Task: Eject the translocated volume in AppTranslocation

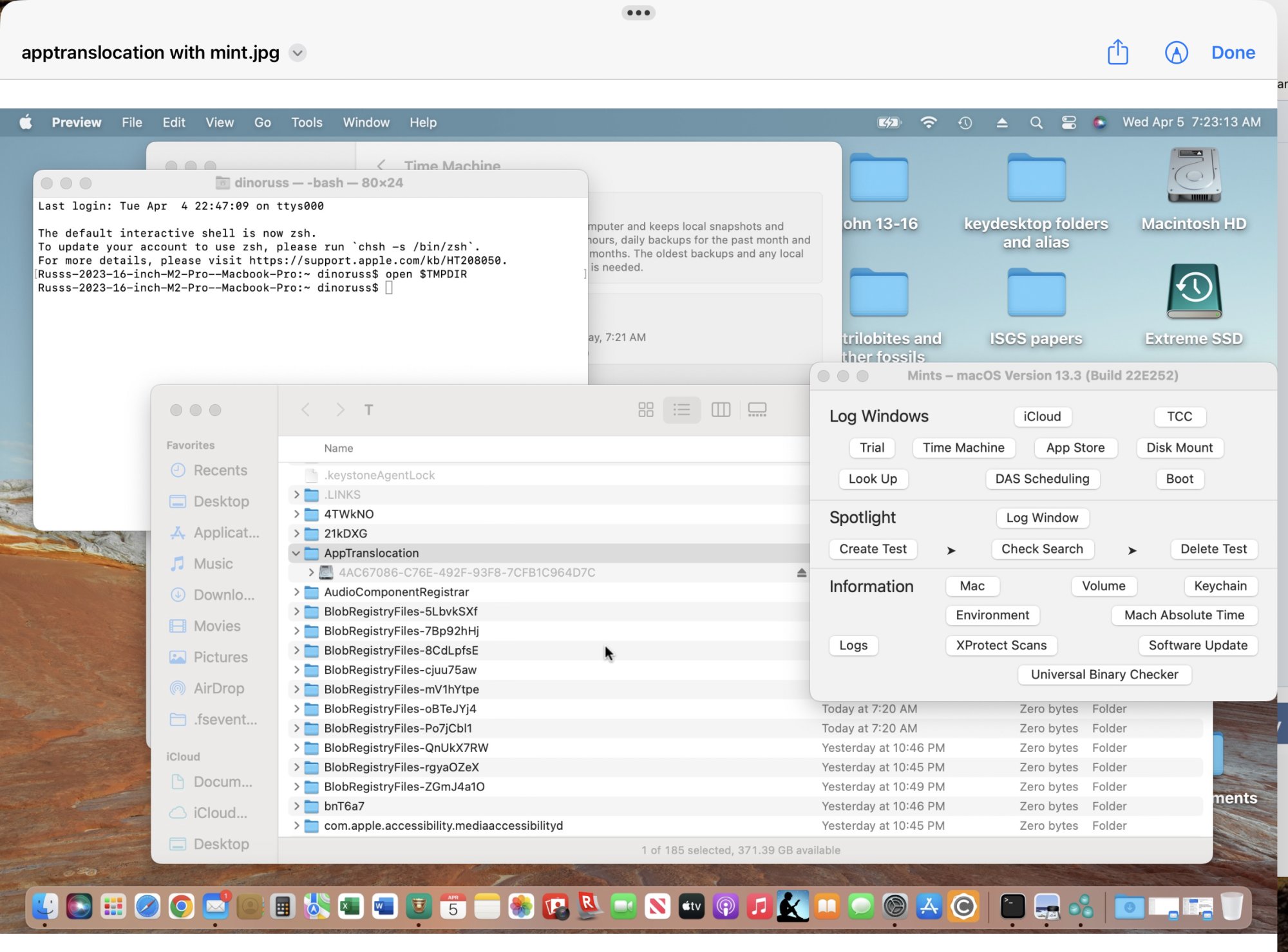Action: tap(801, 572)
